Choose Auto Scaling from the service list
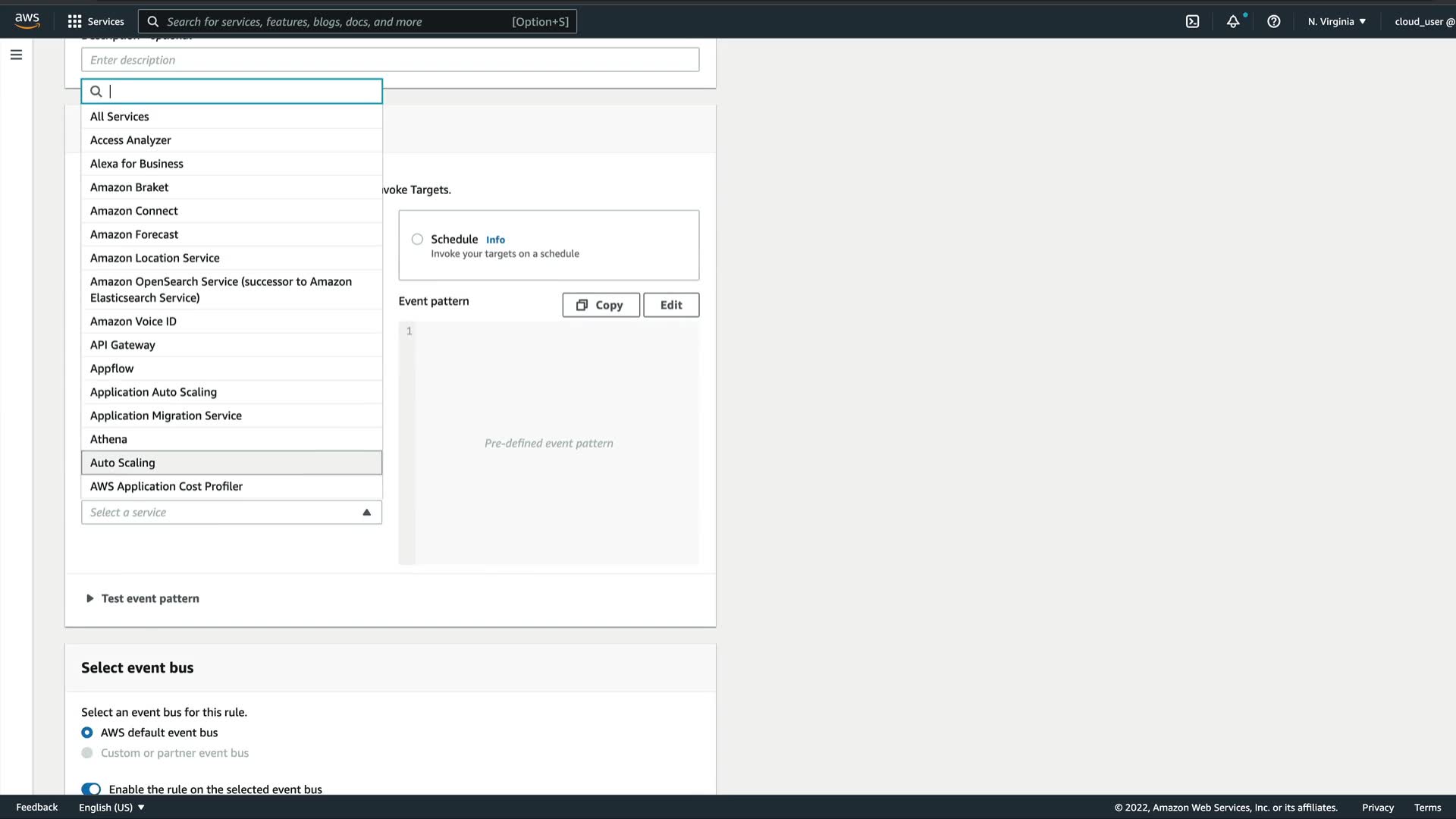Viewport: 1456px width, 819px height. [x=123, y=463]
